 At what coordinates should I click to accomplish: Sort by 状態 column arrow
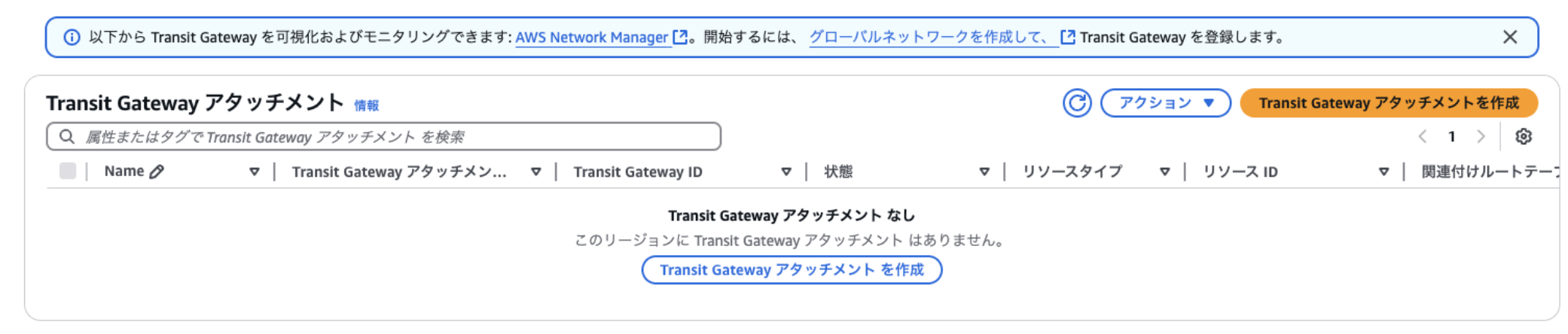tap(984, 172)
